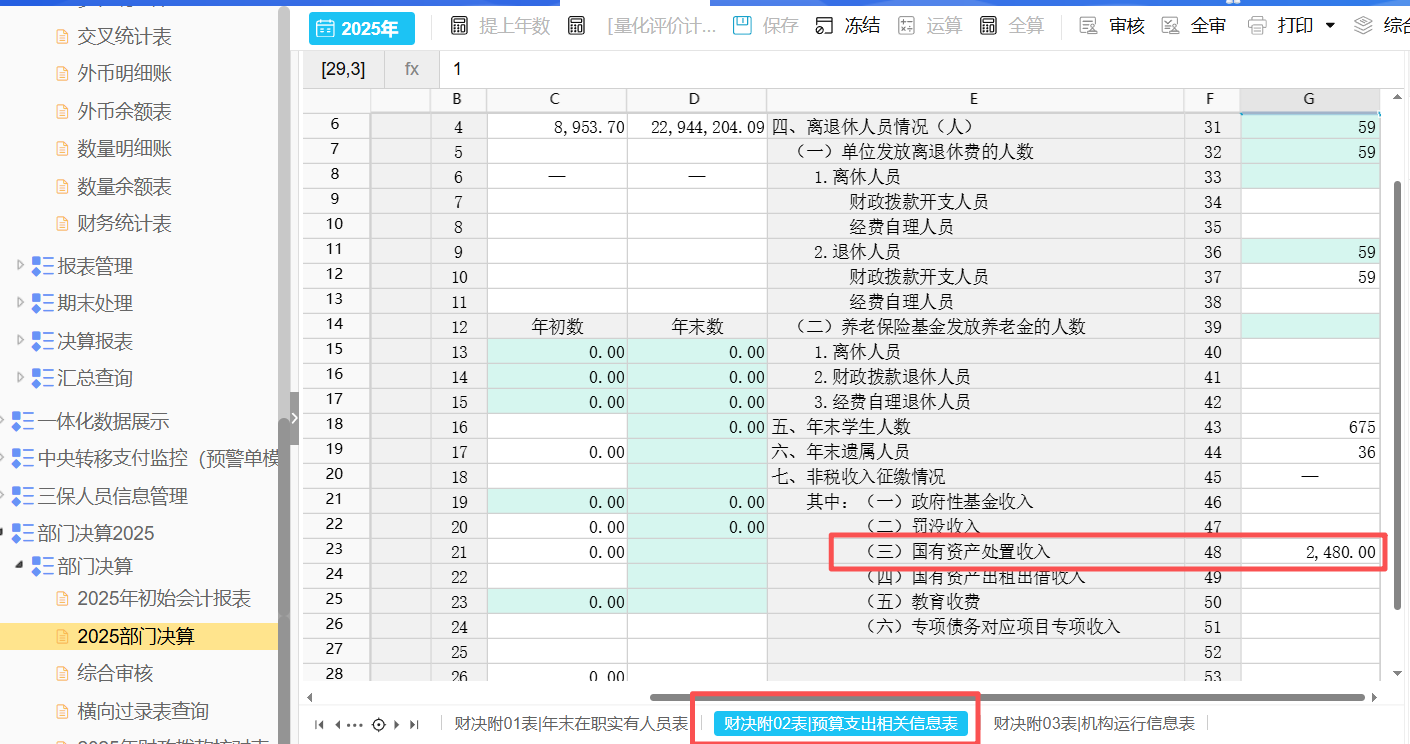
Task: Click the cell with value 675
Action: [x=1310, y=427]
